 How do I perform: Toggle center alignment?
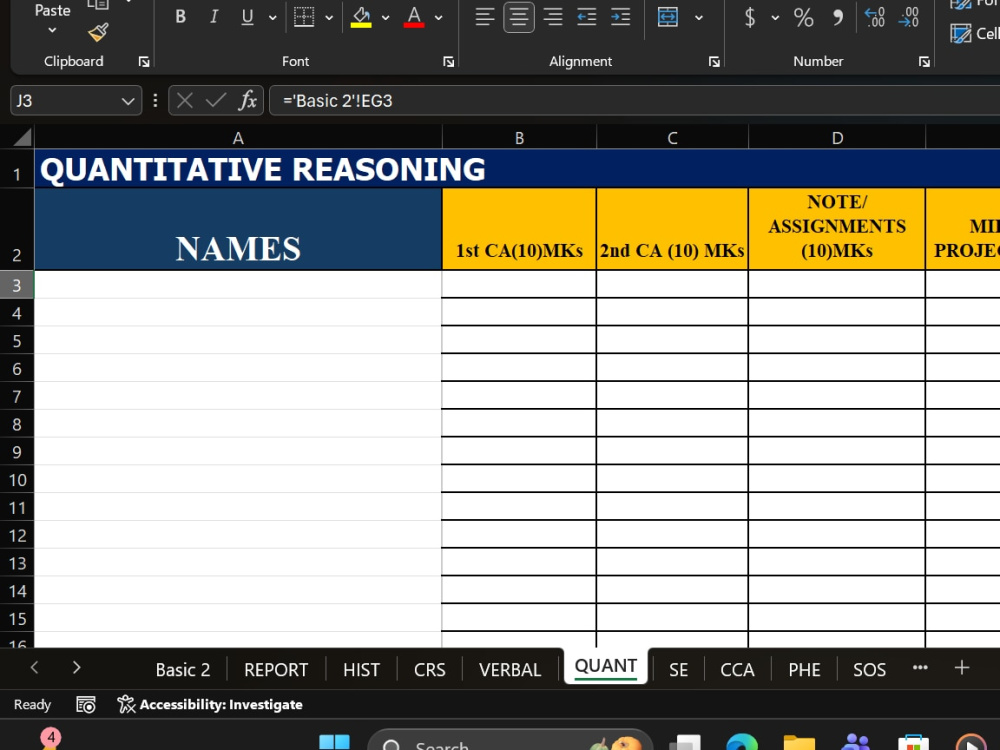518,17
